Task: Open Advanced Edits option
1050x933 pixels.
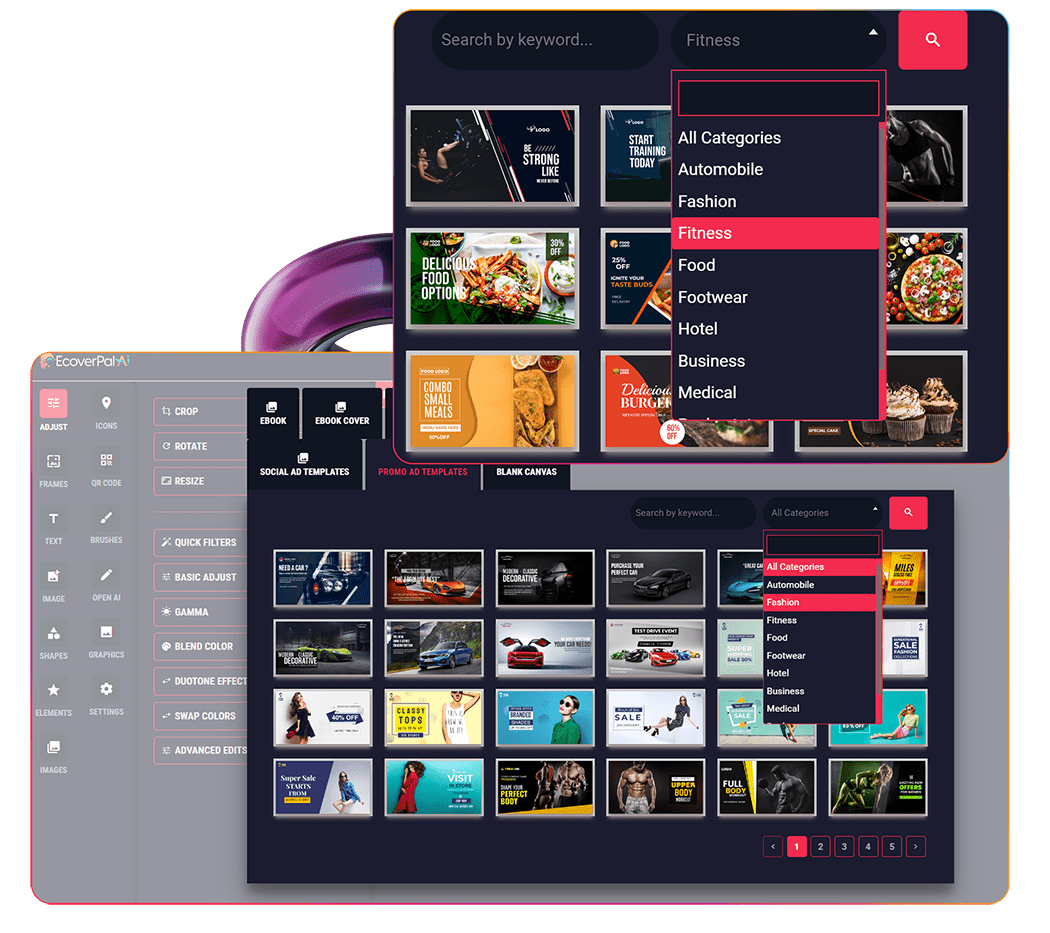Action: 200,750
